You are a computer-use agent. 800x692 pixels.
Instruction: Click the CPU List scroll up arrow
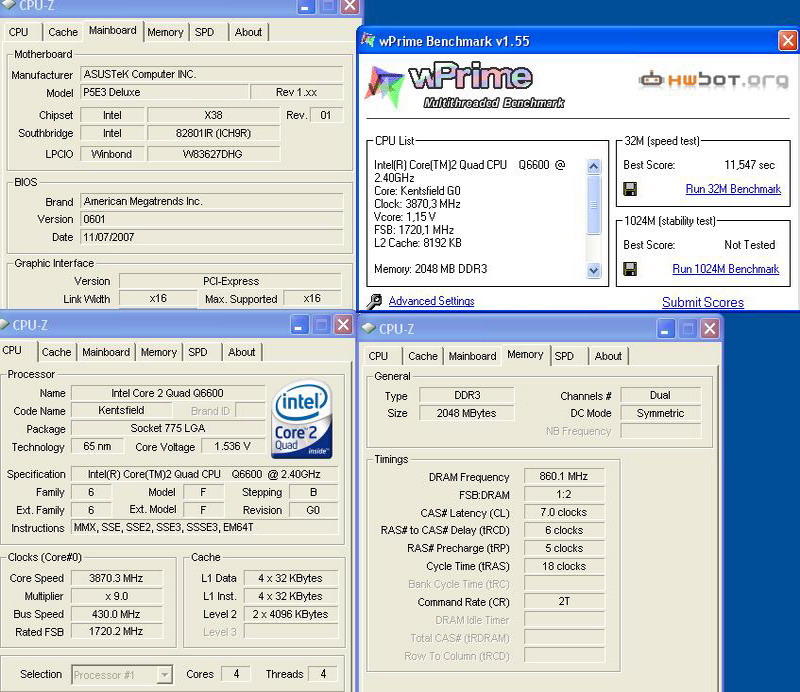[593, 166]
